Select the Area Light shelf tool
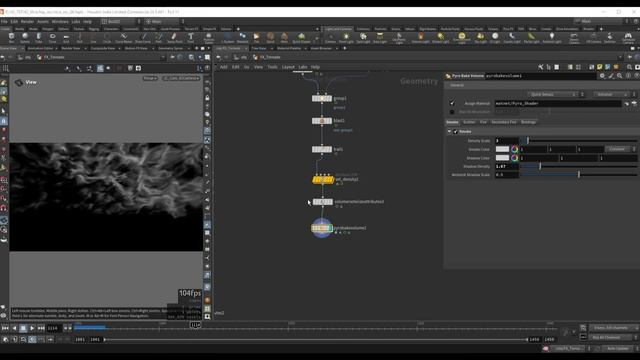Screen dimensions: 640x360 coord(380,38)
